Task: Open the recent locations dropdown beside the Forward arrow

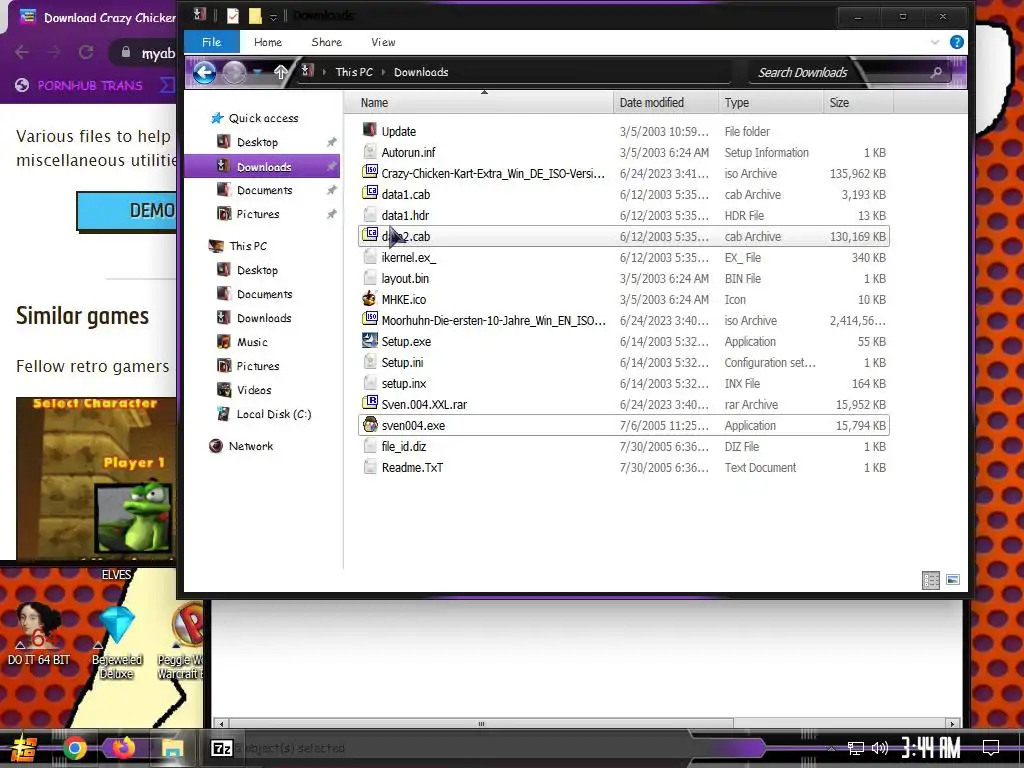Action: pos(258,72)
